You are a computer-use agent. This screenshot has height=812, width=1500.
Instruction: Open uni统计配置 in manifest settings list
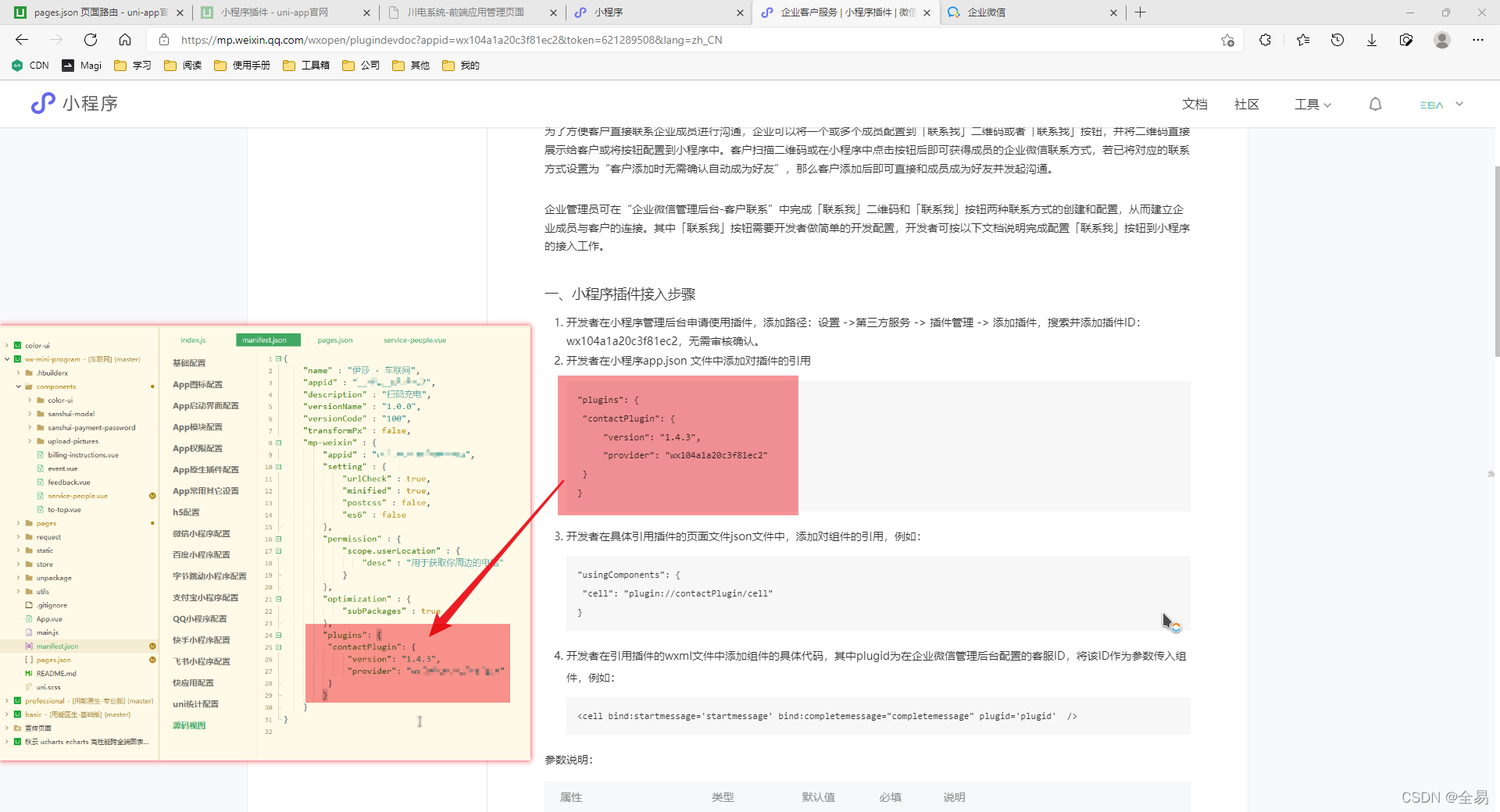click(195, 704)
